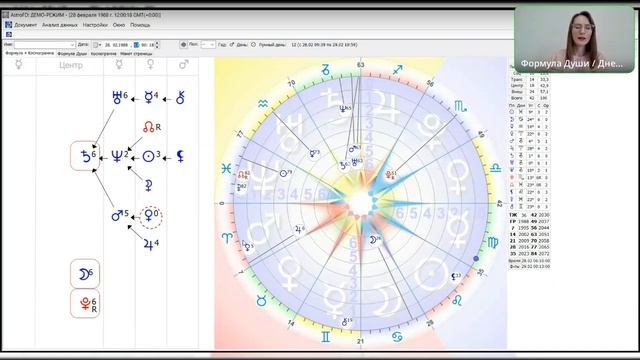Click the time stepper arrows
The image size is (640, 360).
pos(157,45)
